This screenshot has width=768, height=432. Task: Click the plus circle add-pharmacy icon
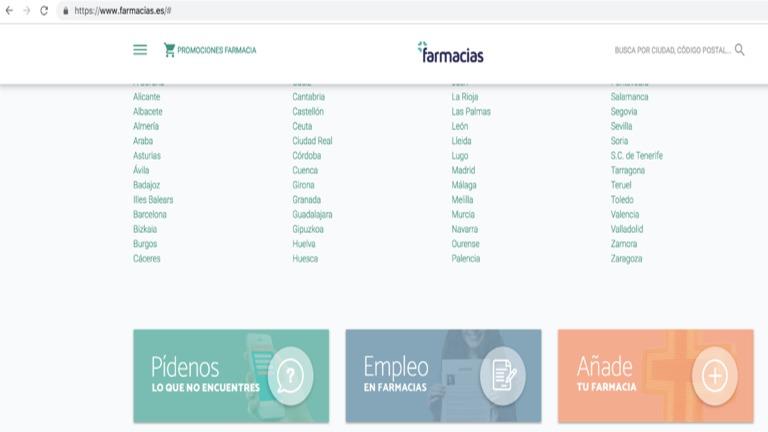point(714,376)
